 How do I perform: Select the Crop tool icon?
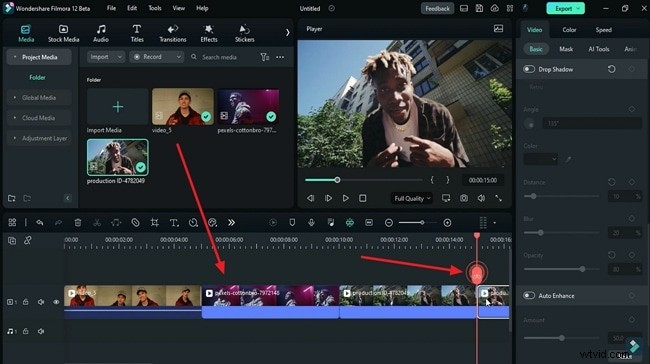point(155,223)
